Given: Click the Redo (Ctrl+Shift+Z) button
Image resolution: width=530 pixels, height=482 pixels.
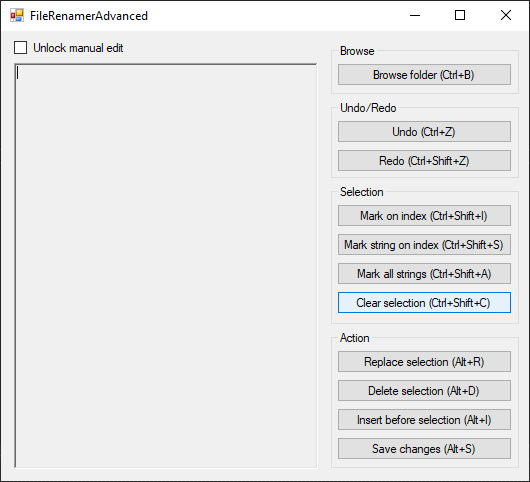Looking at the screenshot, I should (x=424, y=161).
